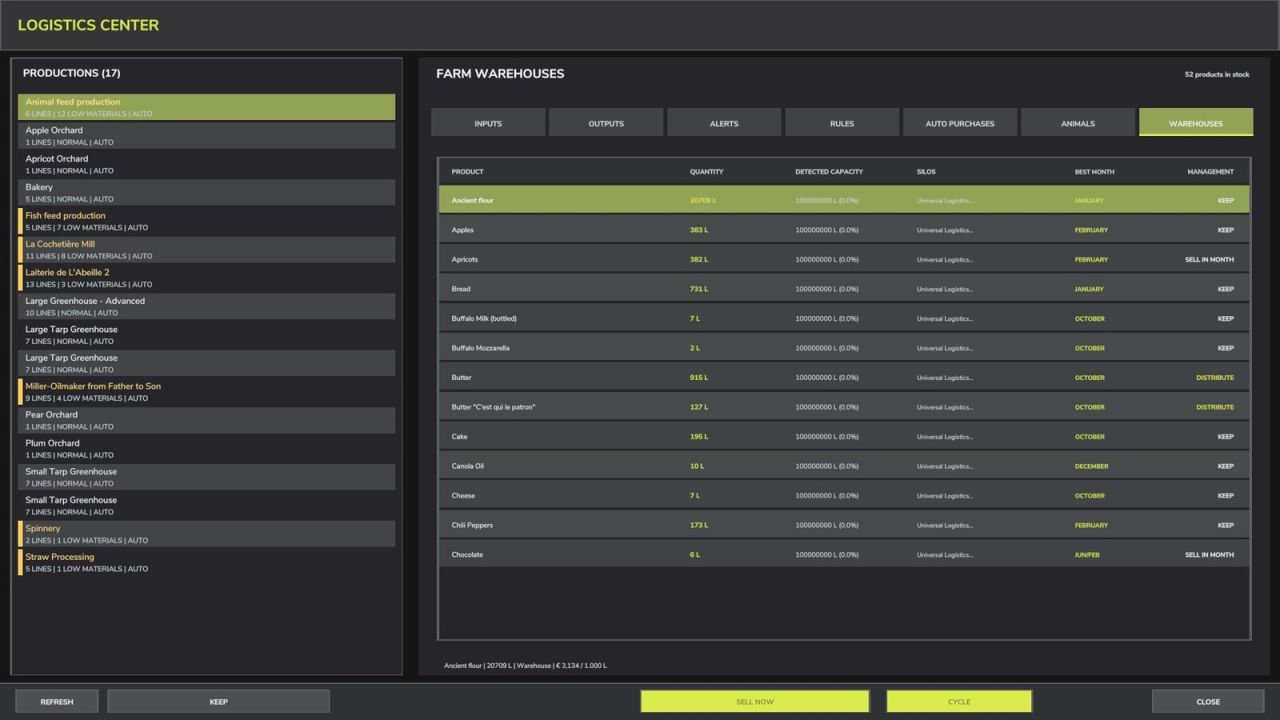This screenshot has width=1280, height=720.
Task: Click the Close button in bottom bar
Action: 1208,701
